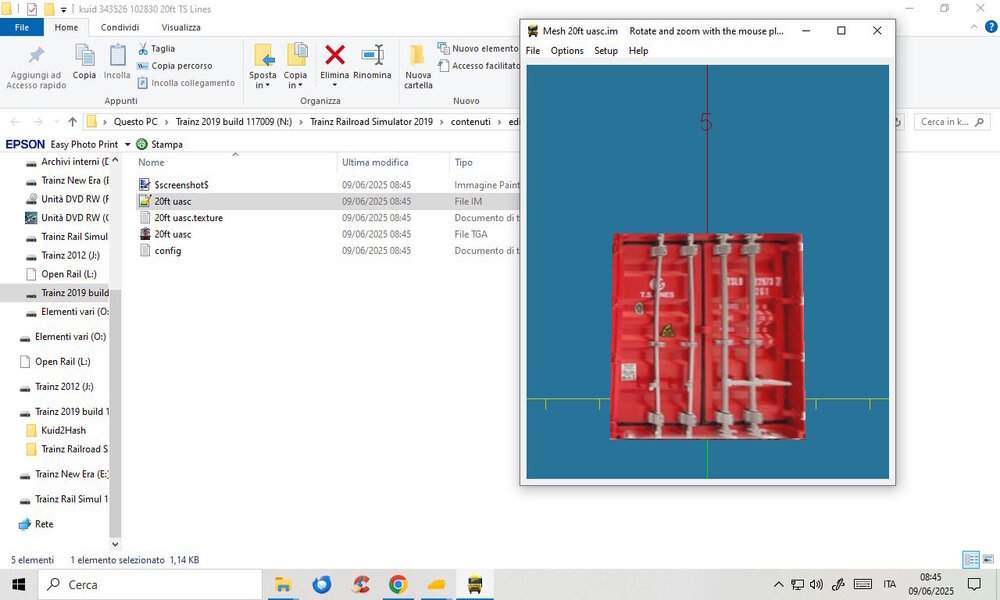Click the taskbar Cerca search box
Viewport: 1000px width, 600px height.
(151, 585)
